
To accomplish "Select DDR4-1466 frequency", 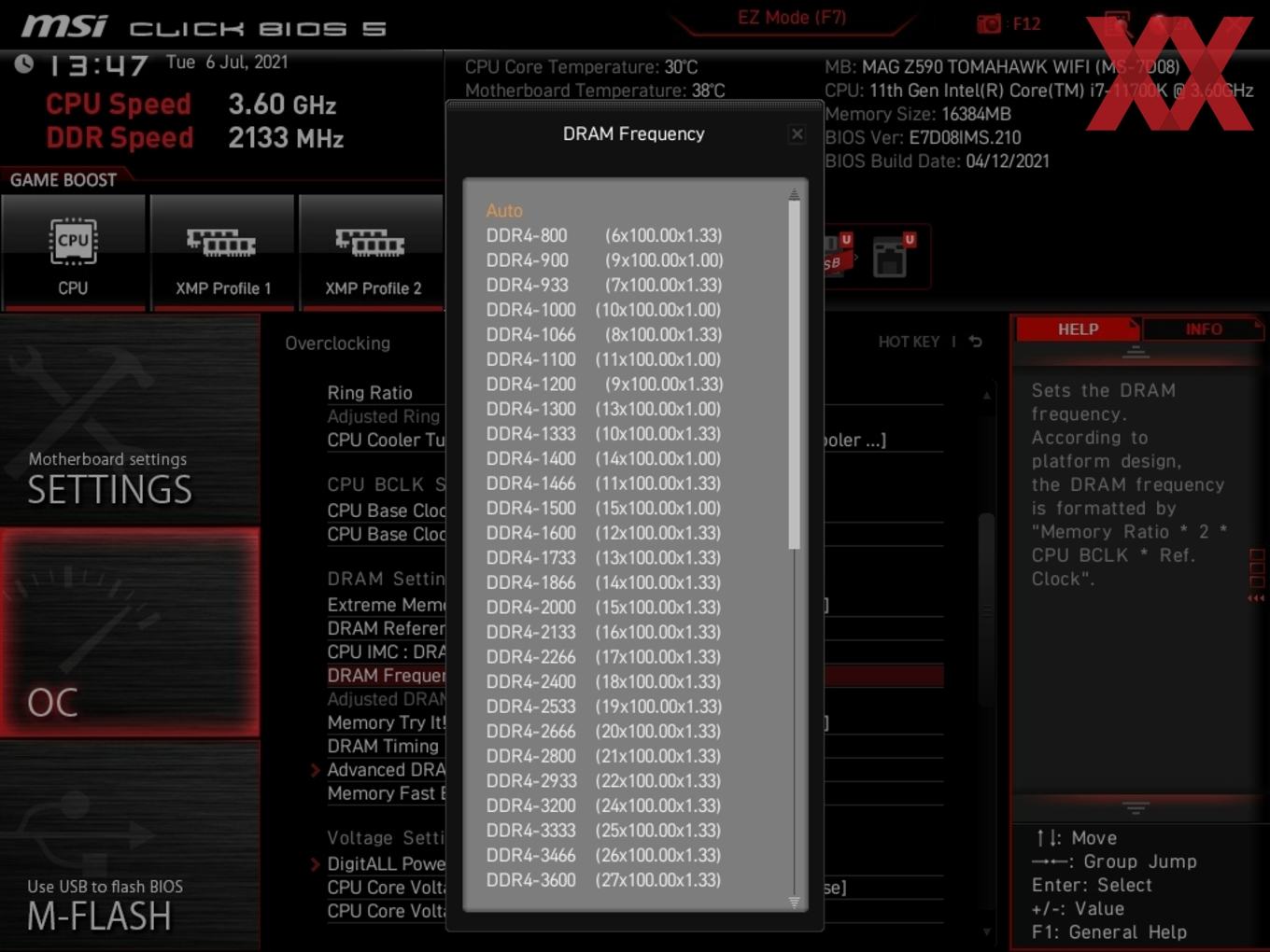I will [x=604, y=483].
